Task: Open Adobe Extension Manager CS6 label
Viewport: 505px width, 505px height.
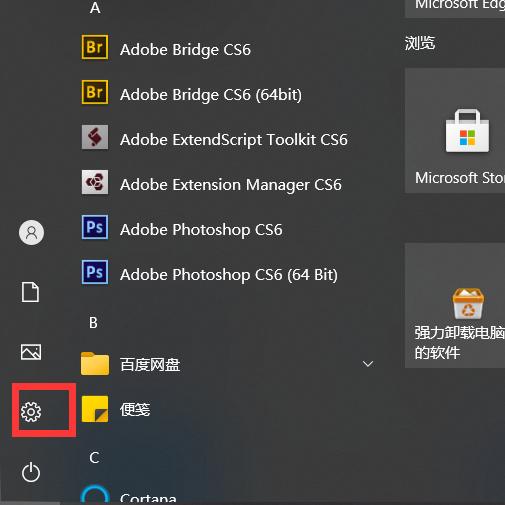Action: [x=231, y=185]
